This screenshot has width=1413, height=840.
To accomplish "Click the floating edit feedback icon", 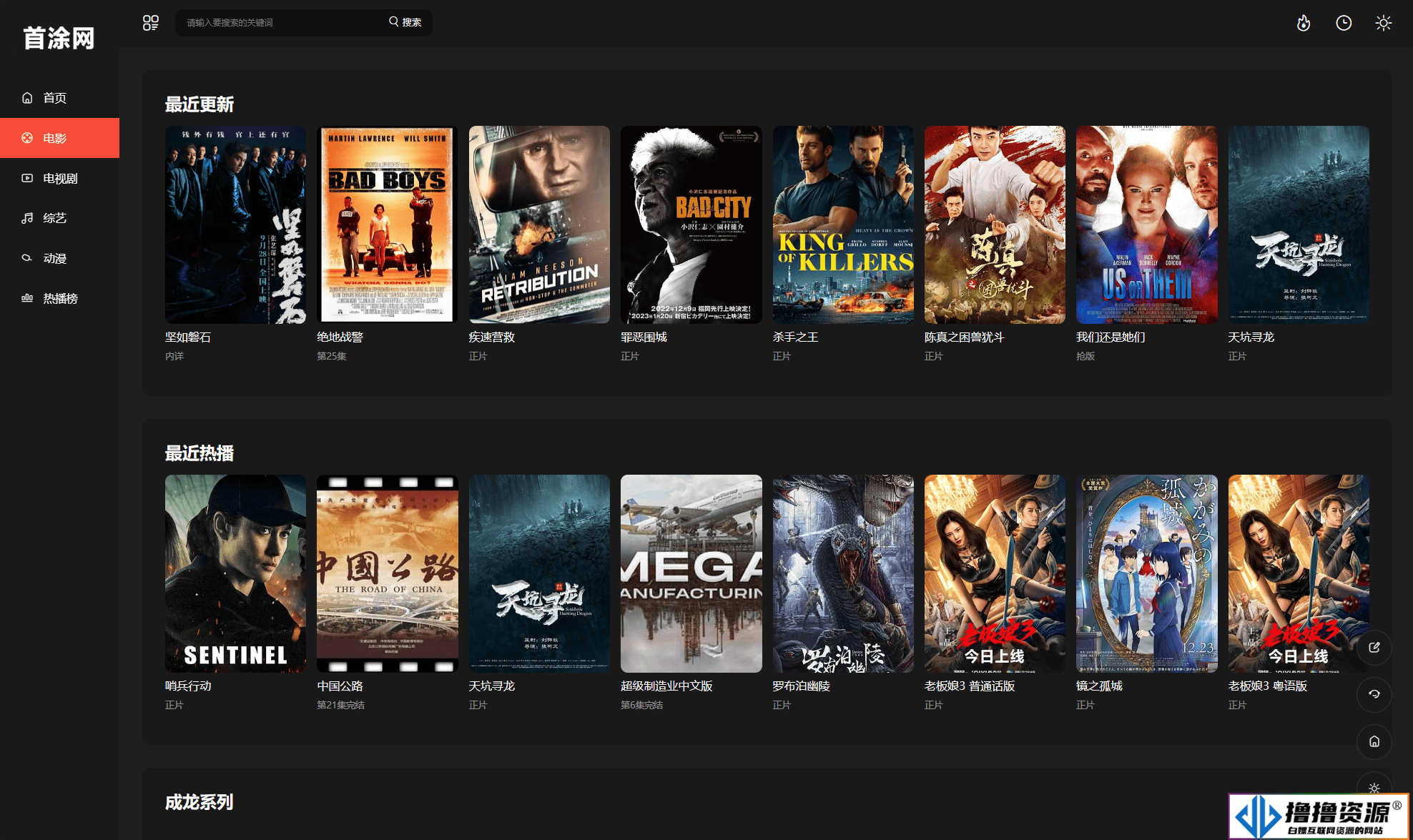I will (x=1374, y=648).
